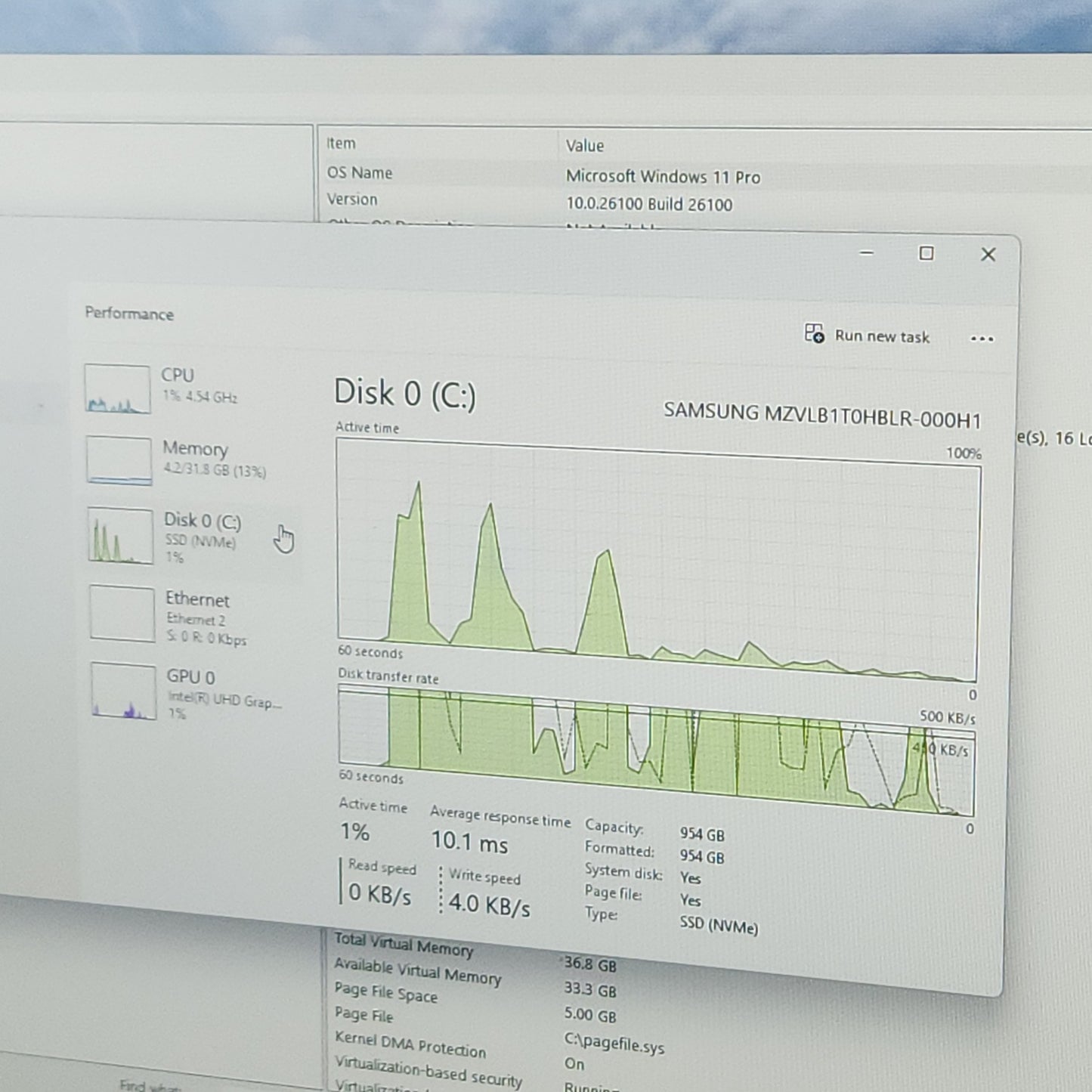
Task: Click 10.0.26100 Build 26100 value
Action: click(x=649, y=205)
